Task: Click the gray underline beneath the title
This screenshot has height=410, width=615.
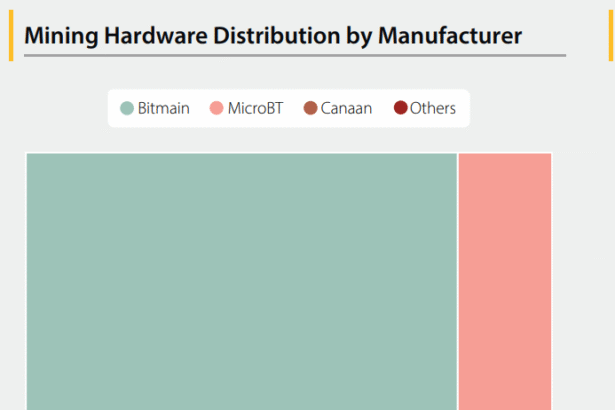Action: pos(294,56)
